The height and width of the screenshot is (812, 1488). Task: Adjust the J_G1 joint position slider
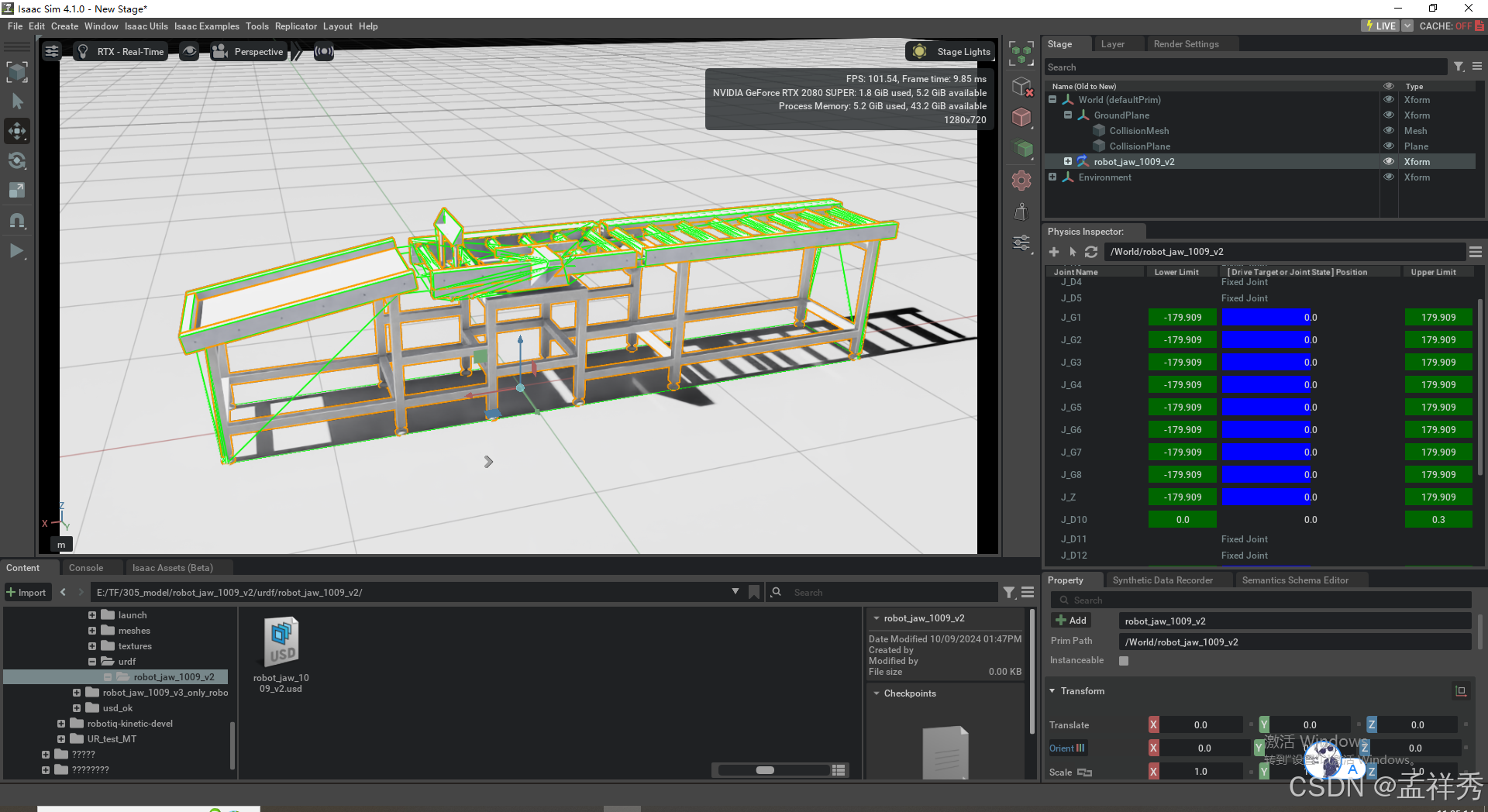[x=1311, y=317]
